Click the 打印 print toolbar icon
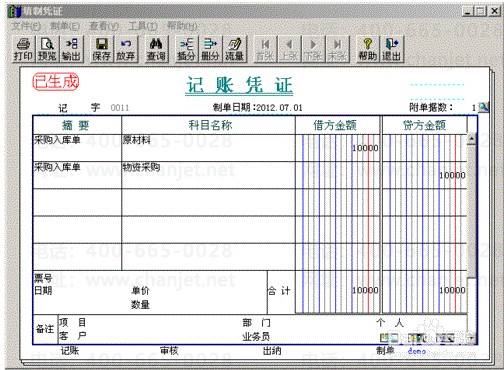The width and height of the screenshot is (504, 370). (x=23, y=49)
